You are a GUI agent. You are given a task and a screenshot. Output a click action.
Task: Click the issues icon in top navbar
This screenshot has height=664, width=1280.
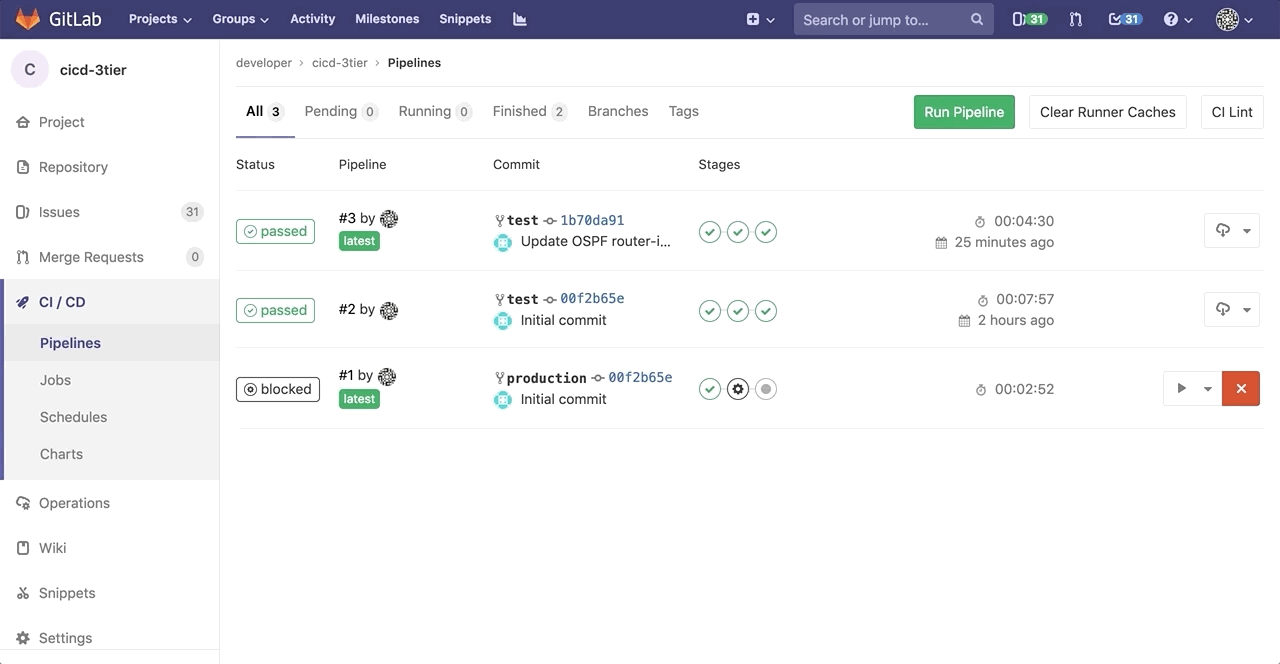pos(1029,19)
